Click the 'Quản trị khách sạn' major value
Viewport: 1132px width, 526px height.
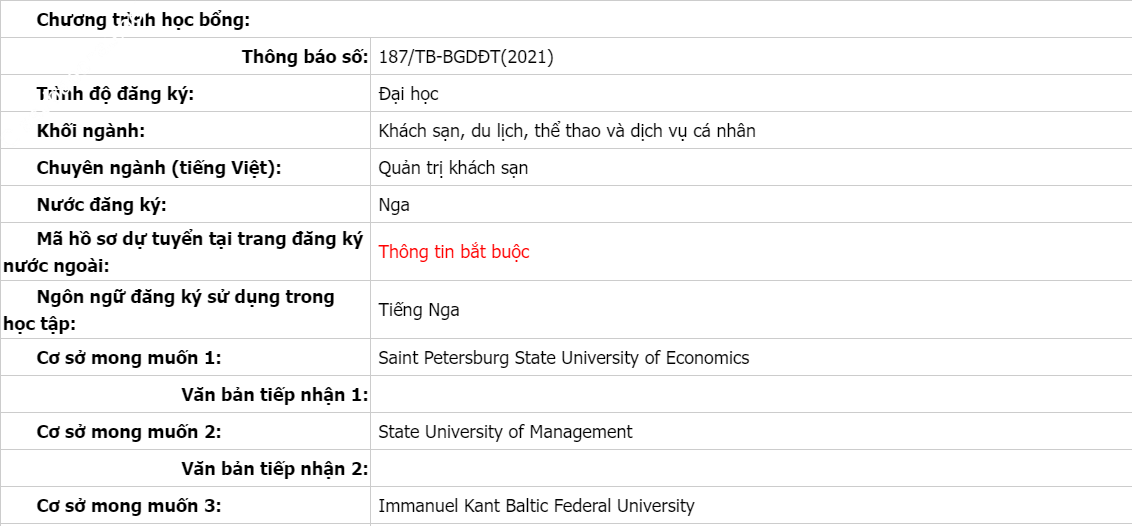453,168
